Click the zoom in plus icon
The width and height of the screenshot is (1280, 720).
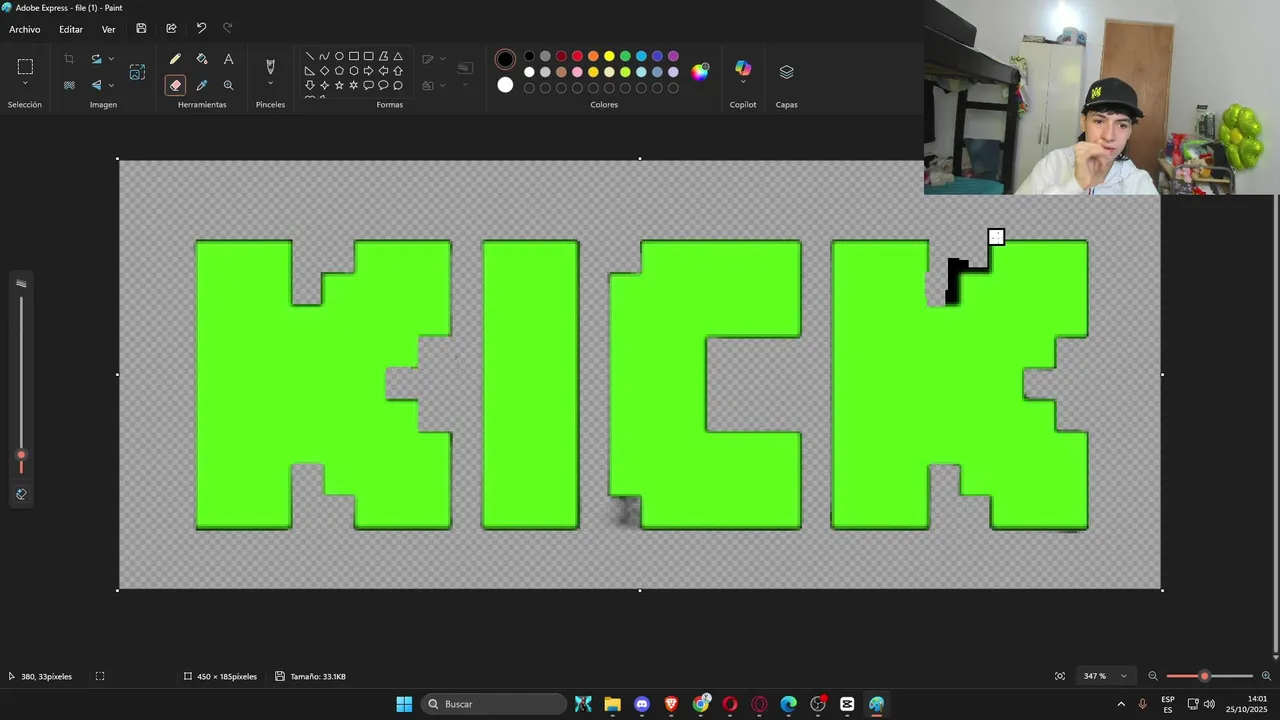click(1266, 676)
